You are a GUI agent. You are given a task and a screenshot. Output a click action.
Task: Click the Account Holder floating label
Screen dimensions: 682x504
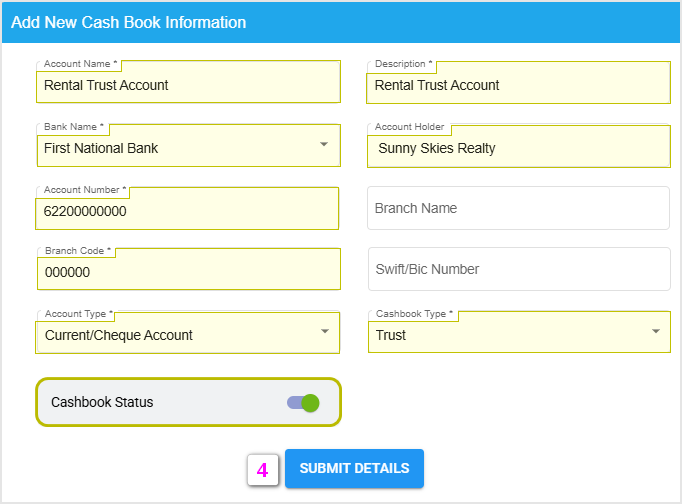409,127
